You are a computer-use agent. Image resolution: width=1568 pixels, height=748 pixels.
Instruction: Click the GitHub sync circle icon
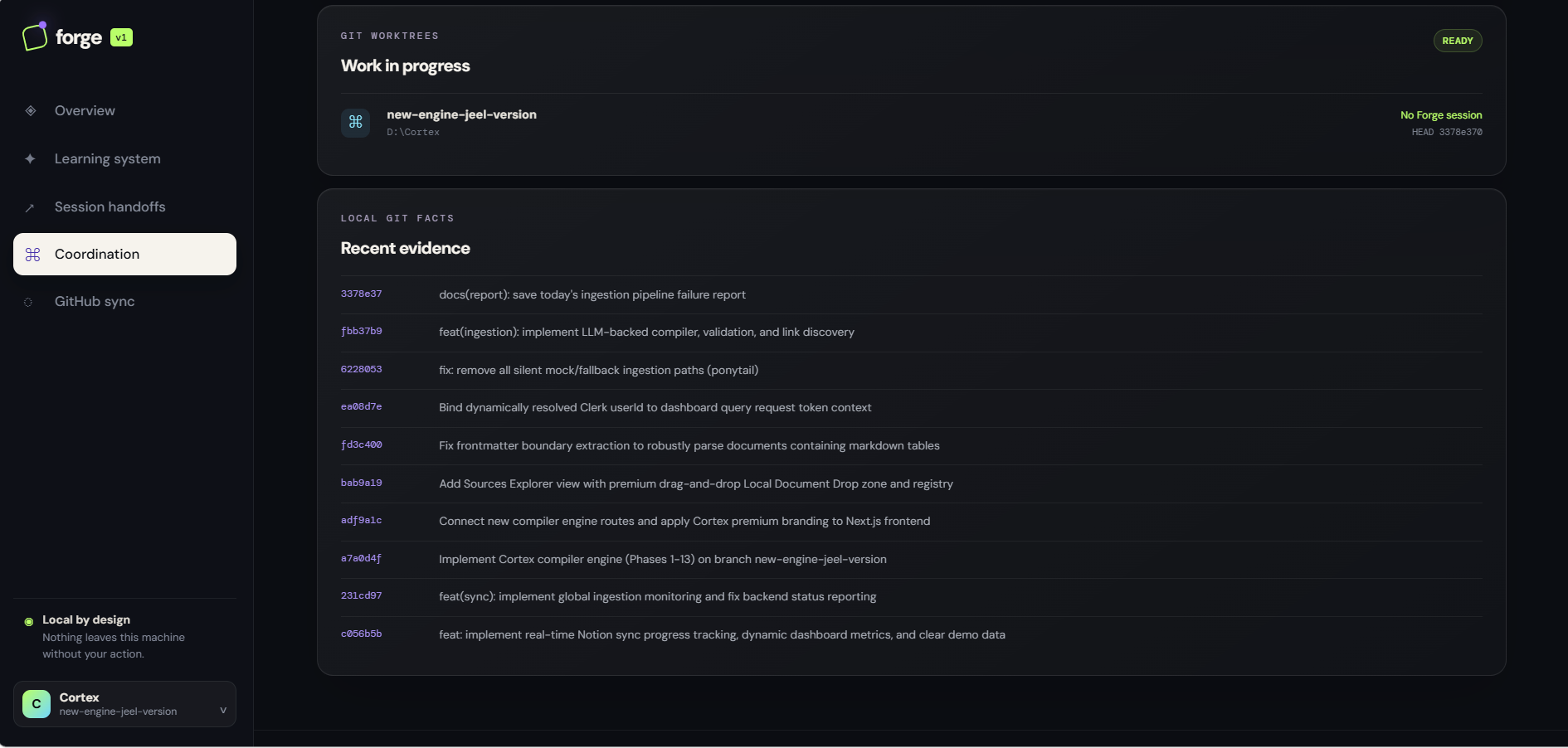(28, 302)
